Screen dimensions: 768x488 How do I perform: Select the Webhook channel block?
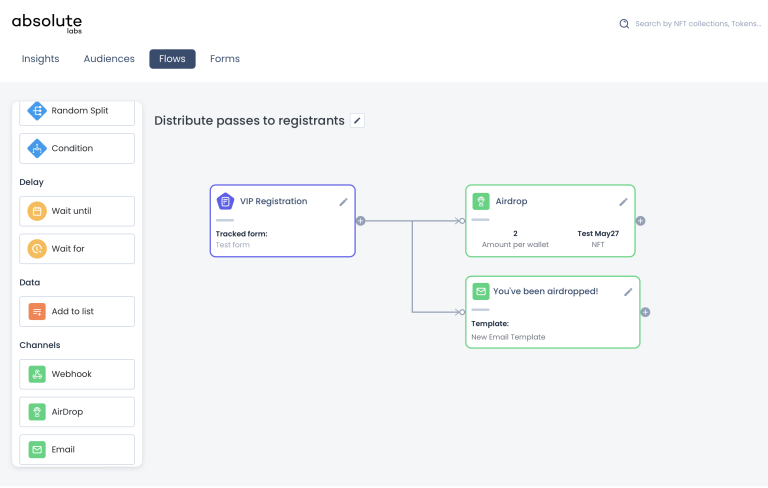point(77,374)
